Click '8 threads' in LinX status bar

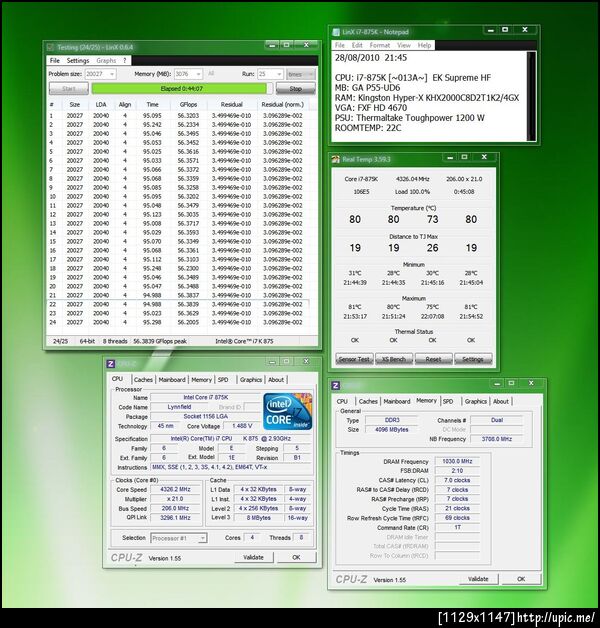tap(115, 341)
